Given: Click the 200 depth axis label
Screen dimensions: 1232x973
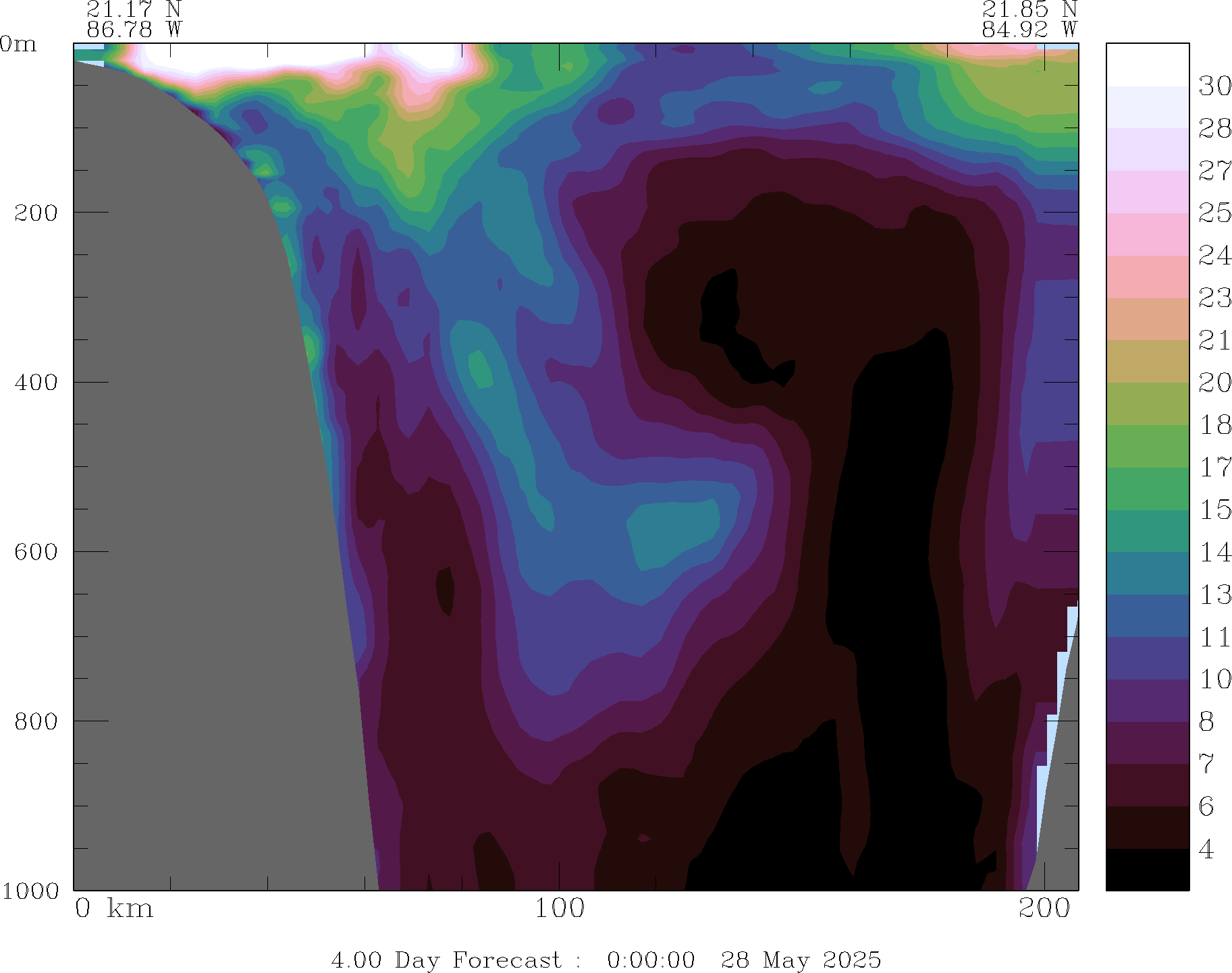Looking at the screenshot, I should 36,213.
